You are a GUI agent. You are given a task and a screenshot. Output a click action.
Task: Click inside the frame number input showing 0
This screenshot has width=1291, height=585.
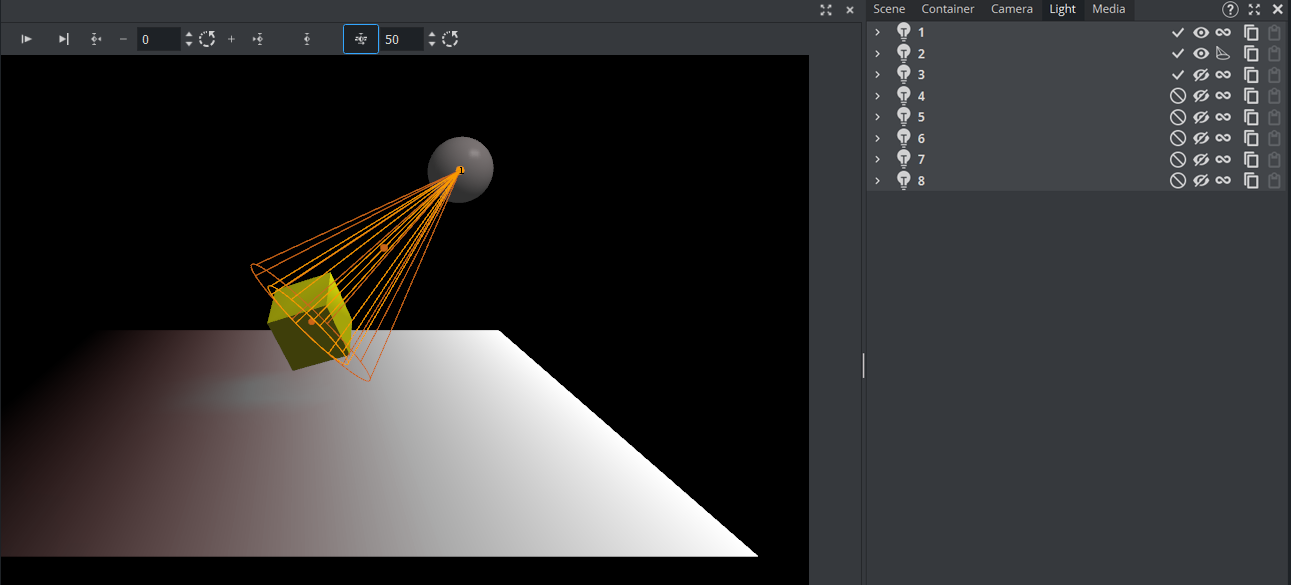point(160,39)
